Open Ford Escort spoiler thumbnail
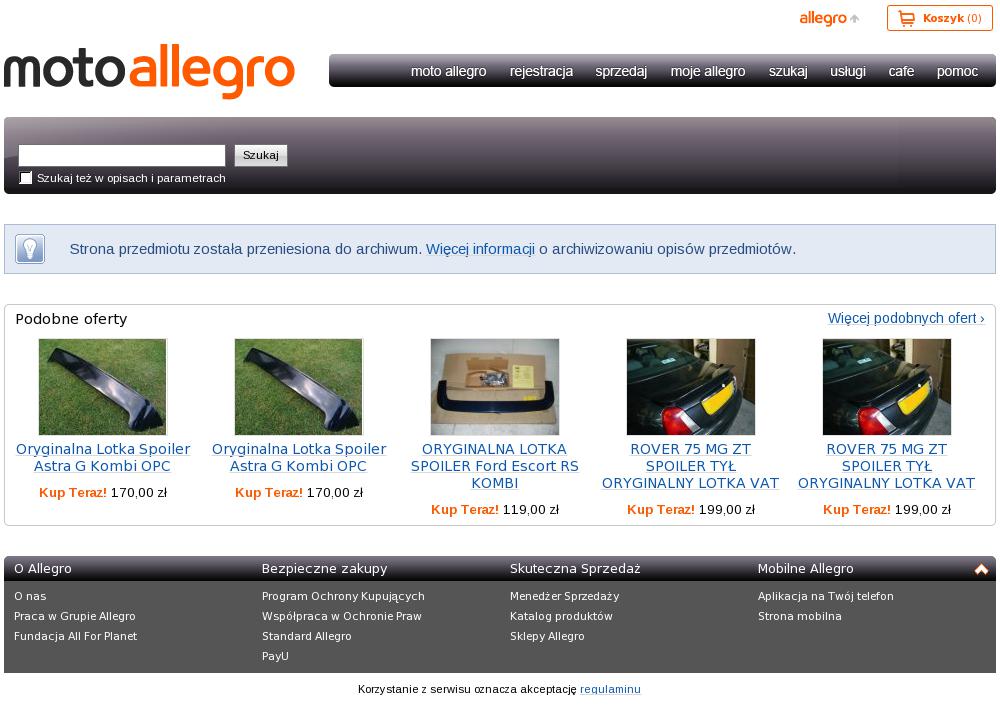Screen dimensions: 1000x709 (x=495, y=387)
